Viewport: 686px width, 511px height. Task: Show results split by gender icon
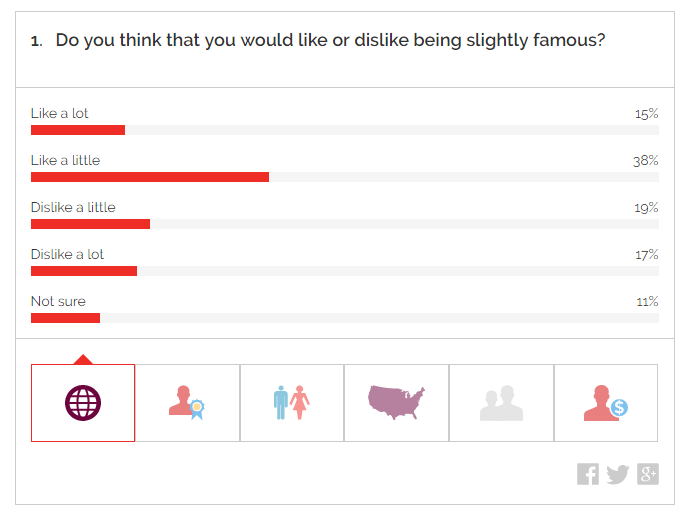(292, 403)
